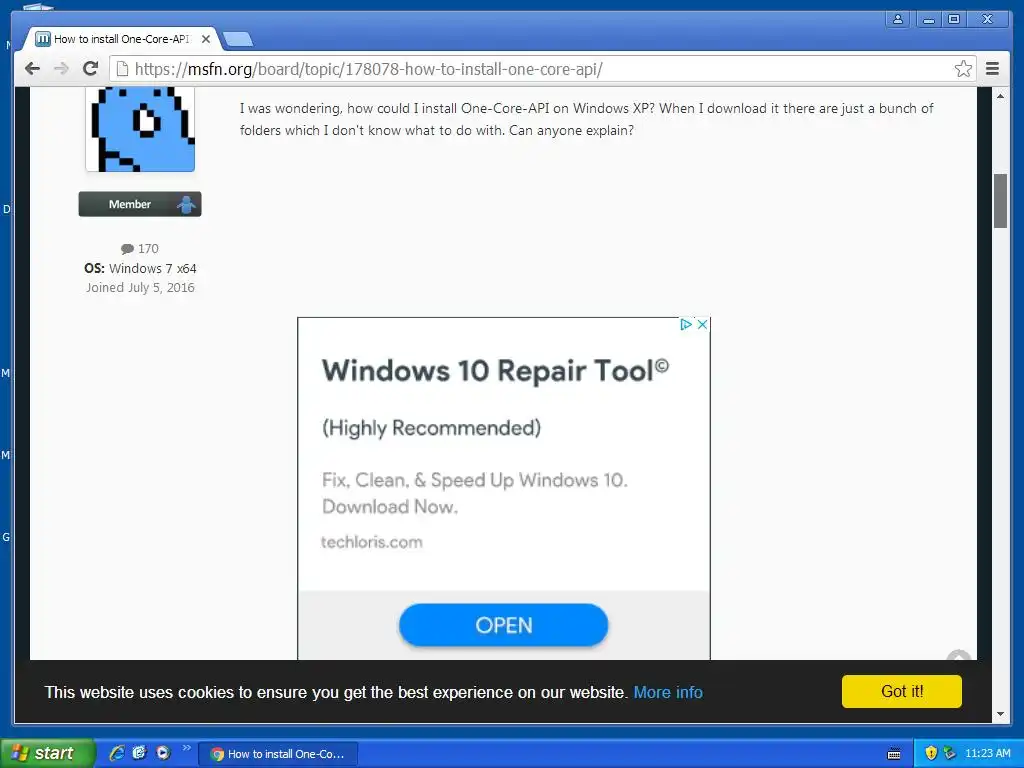This screenshot has height=768, width=1024.
Task: Click the 11:23 AM system clock
Action: coord(987,753)
